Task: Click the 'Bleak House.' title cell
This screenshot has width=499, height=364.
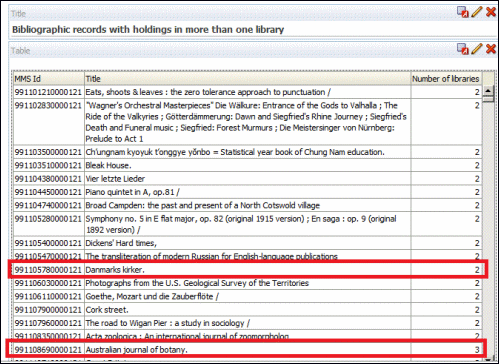Action: tap(248, 165)
